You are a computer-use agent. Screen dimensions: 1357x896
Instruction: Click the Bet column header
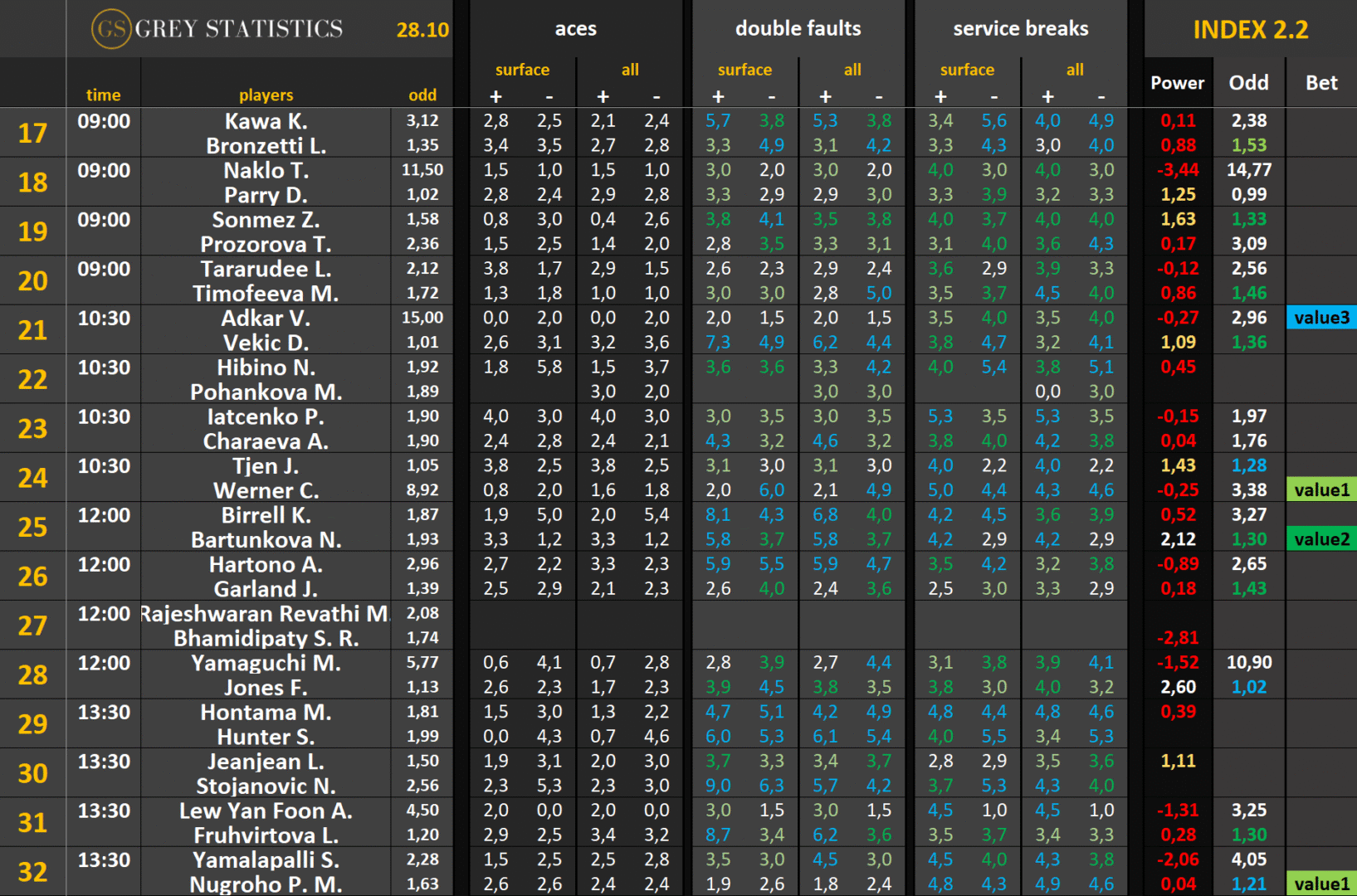pyautogui.click(x=1321, y=83)
